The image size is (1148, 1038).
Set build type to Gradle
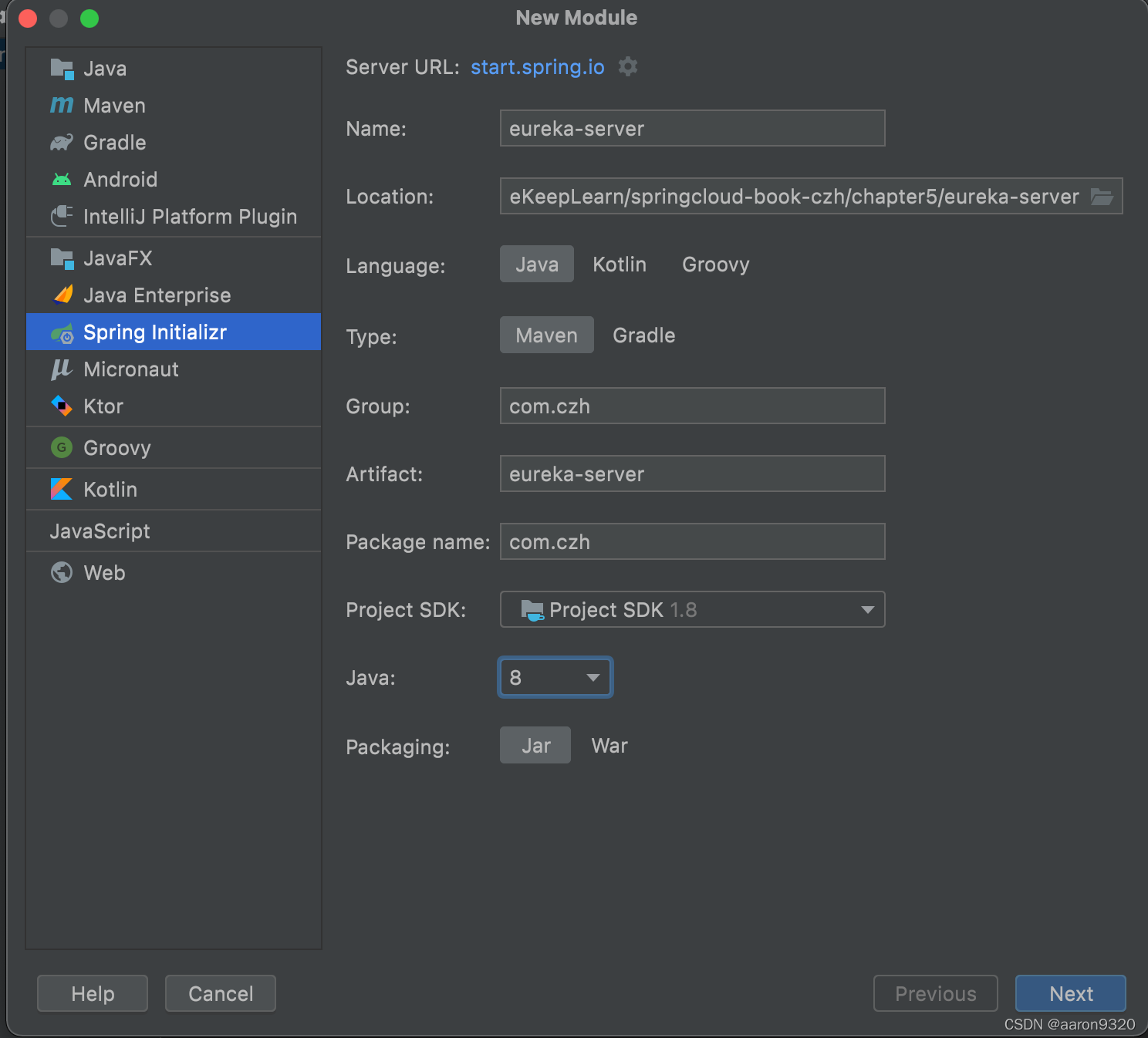click(644, 335)
